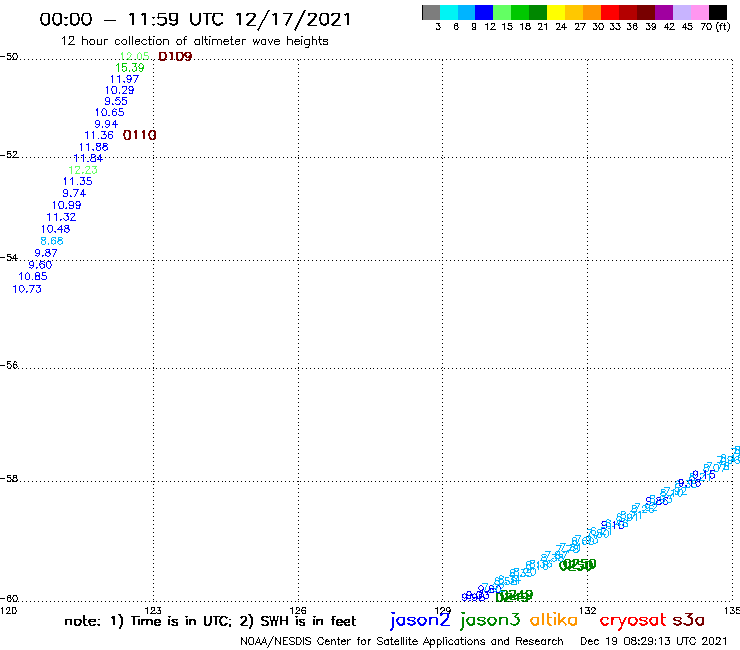Click the legend unit label '70 (ft)'
The height and width of the screenshot is (650, 740).
coord(715,27)
